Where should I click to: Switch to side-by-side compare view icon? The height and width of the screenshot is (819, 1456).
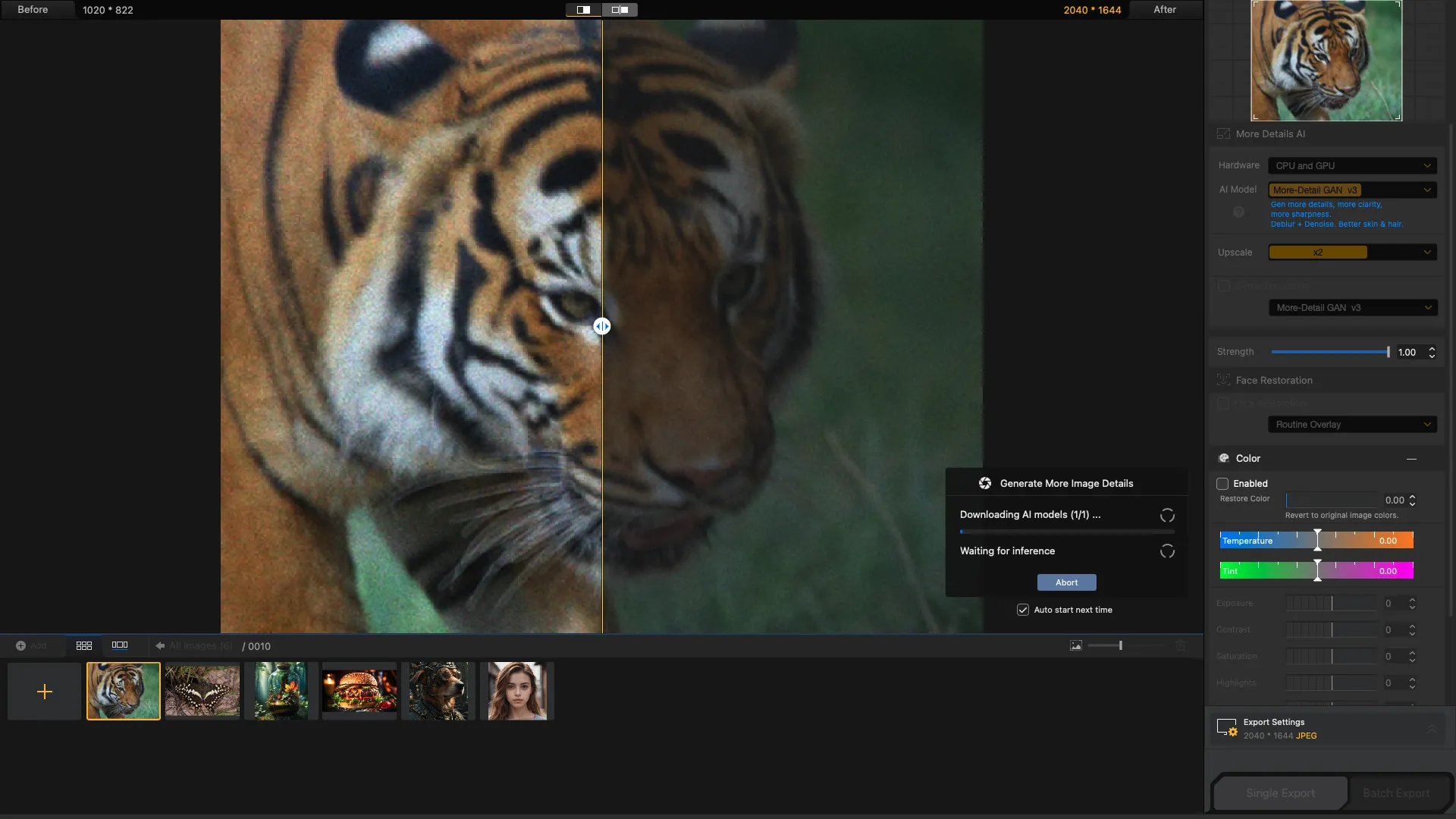(x=620, y=10)
